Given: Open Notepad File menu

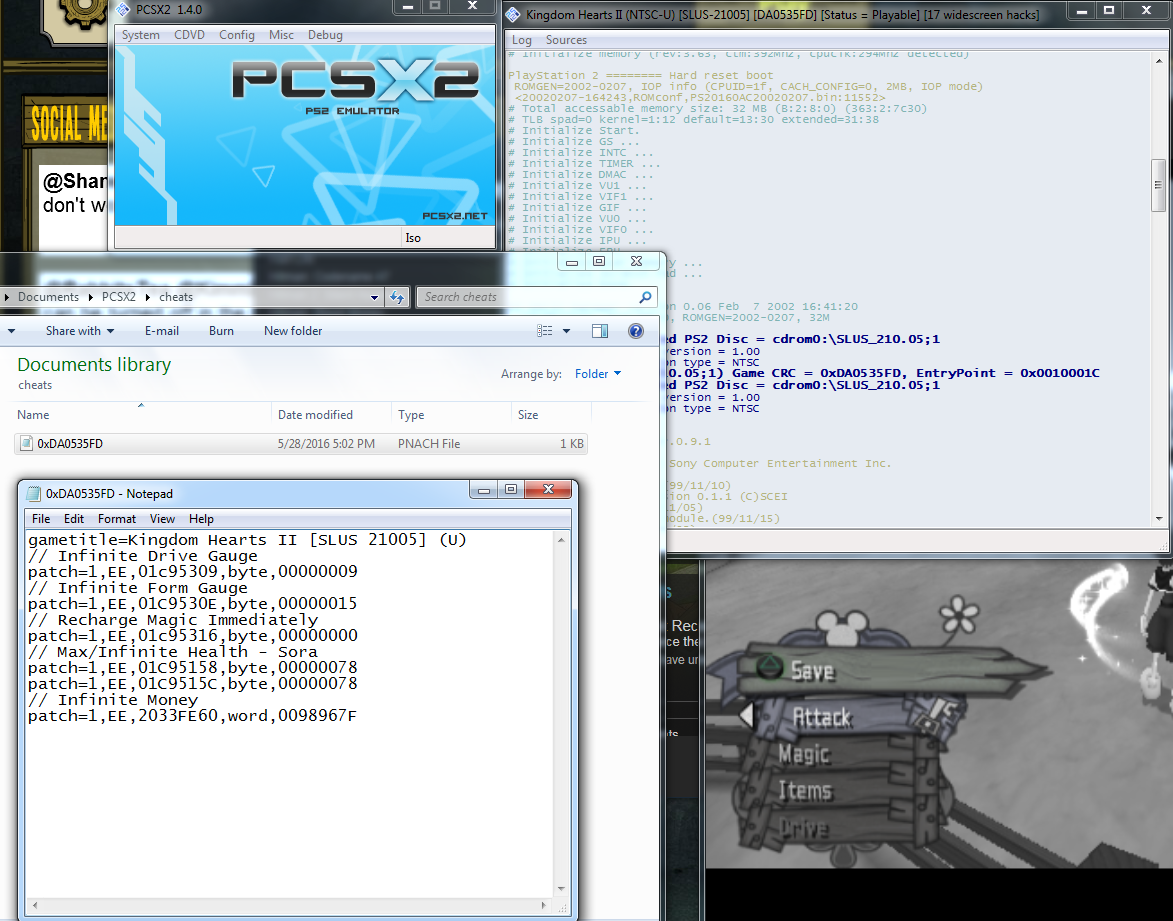Looking at the screenshot, I should click(41, 518).
